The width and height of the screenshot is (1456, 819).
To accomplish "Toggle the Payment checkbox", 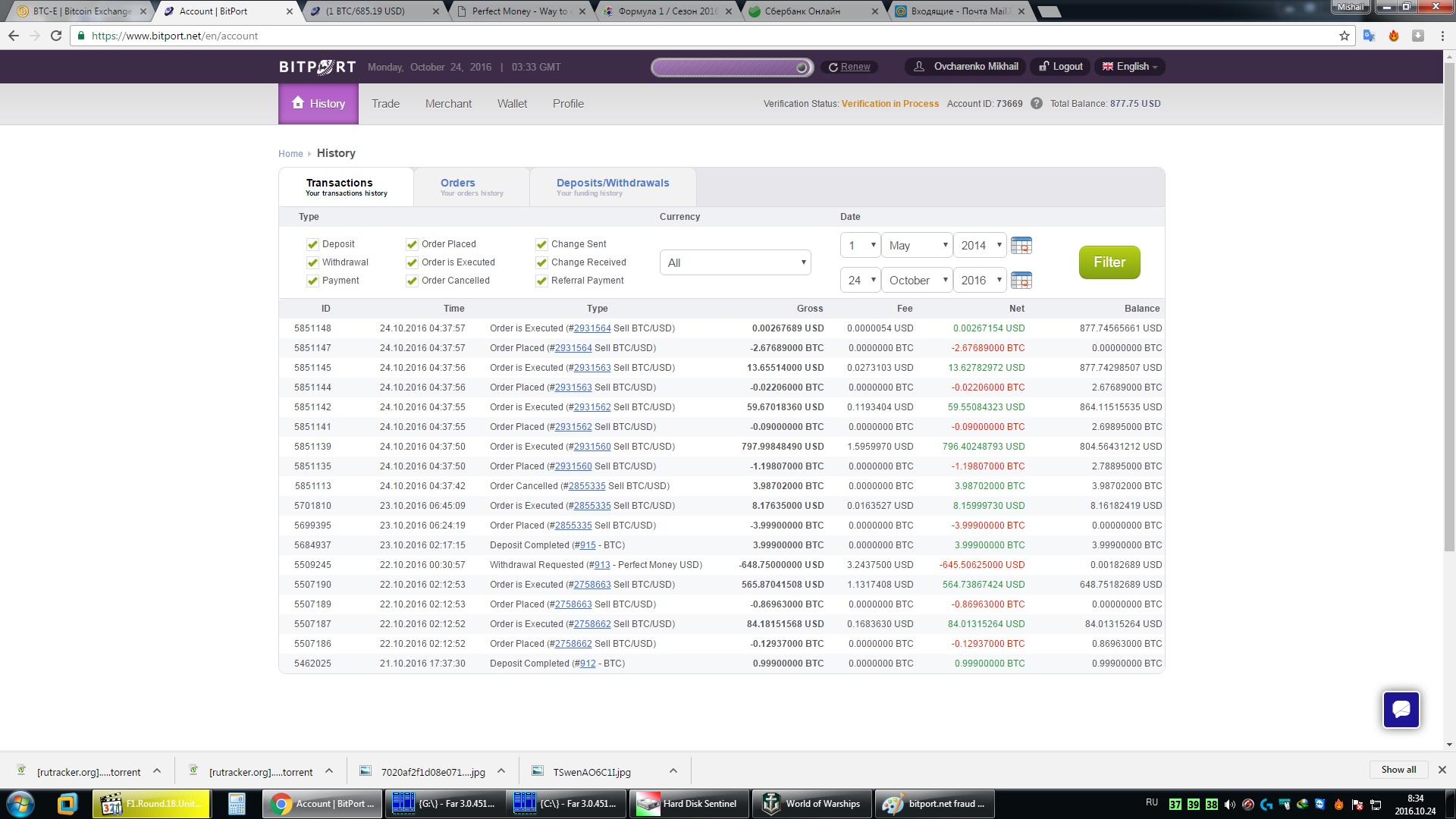I will (x=312, y=281).
